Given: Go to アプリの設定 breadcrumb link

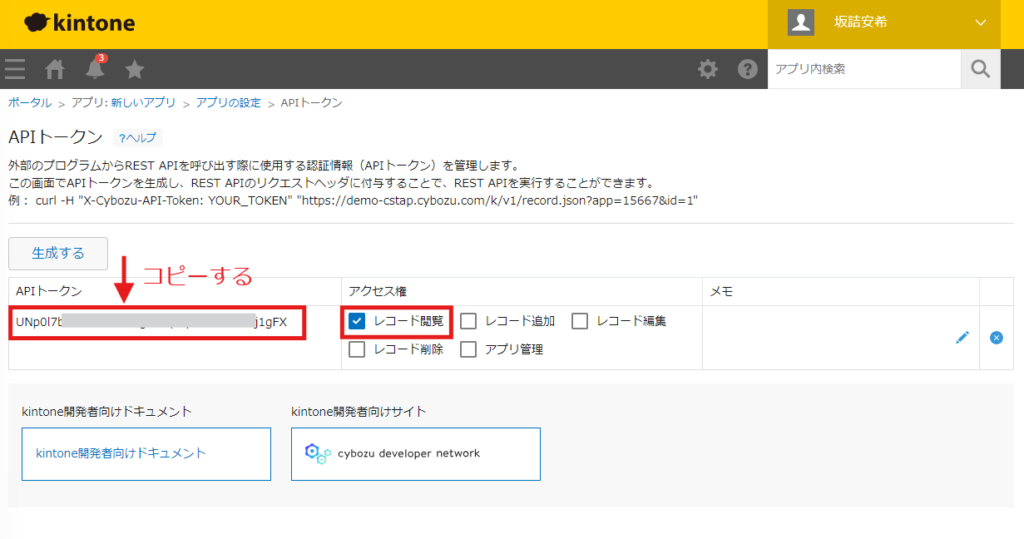Looking at the screenshot, I should (x=228, y=103).
